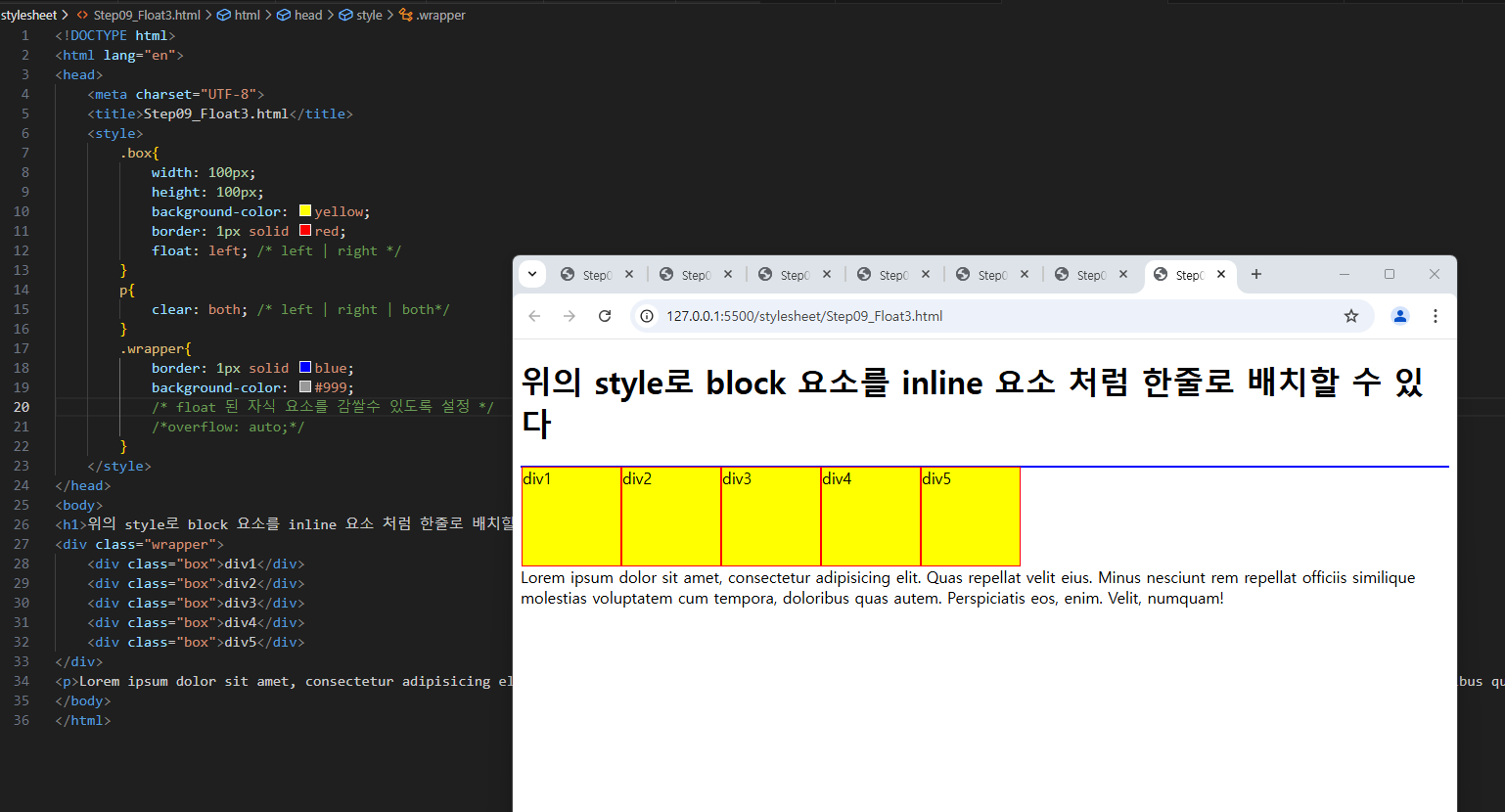Image resolution: width=1505 pixels, height=812 pixels.
Task: Open the blue color swatch picker
Action: tap(305, 367)
